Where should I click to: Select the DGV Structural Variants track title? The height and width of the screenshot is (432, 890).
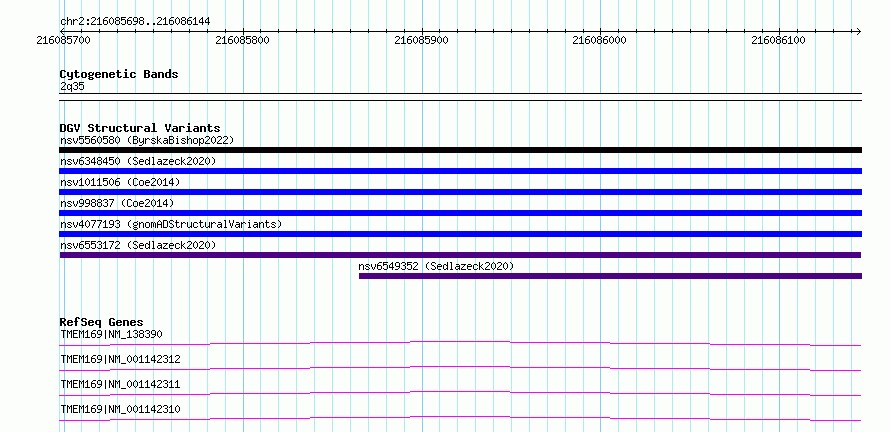[x=140, y=128]
